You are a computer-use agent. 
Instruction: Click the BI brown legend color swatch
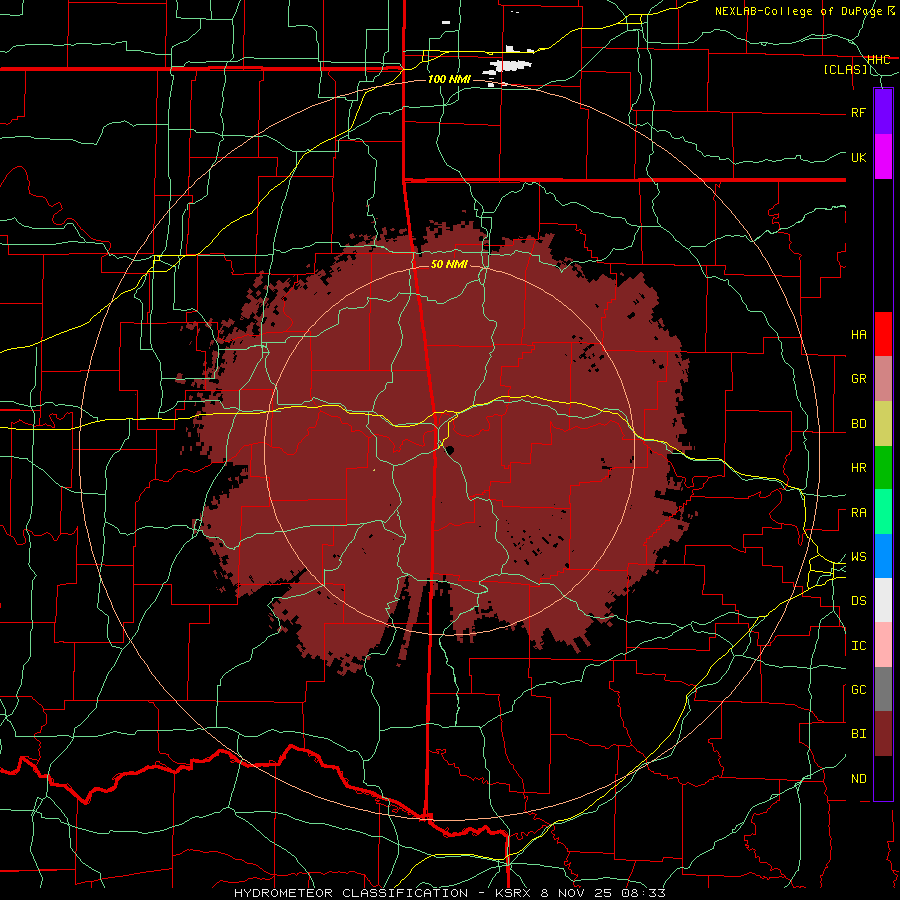pyautogui.click(x=883, y=734)
